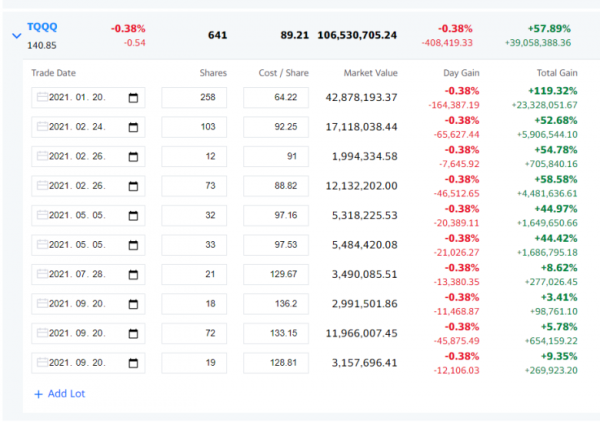Screen dimensions: 600x422
Task: Open calendar picker icon for the 72-share lot
Action: click(133, 334)
